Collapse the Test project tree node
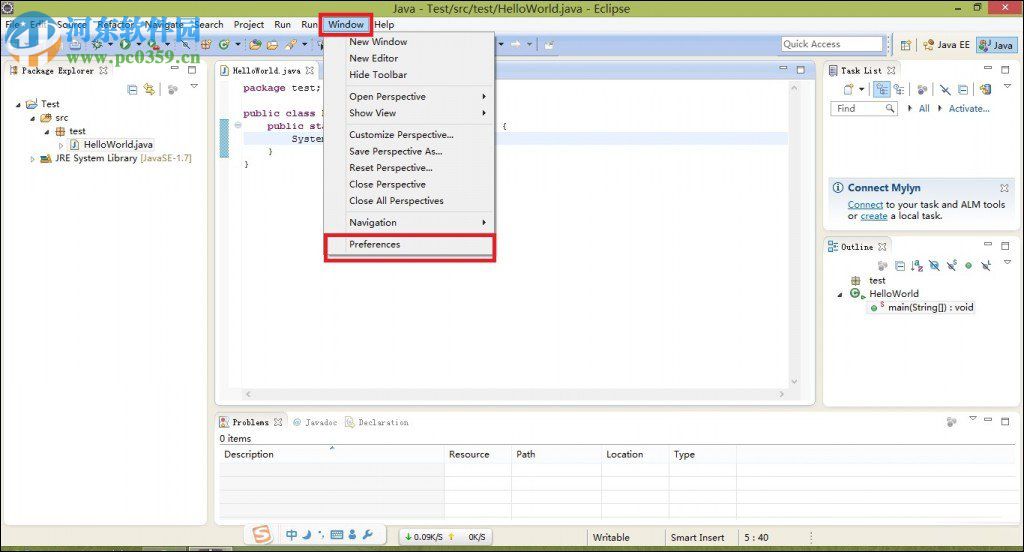This screenshot has height=552, width=1024. click(19, 104)
